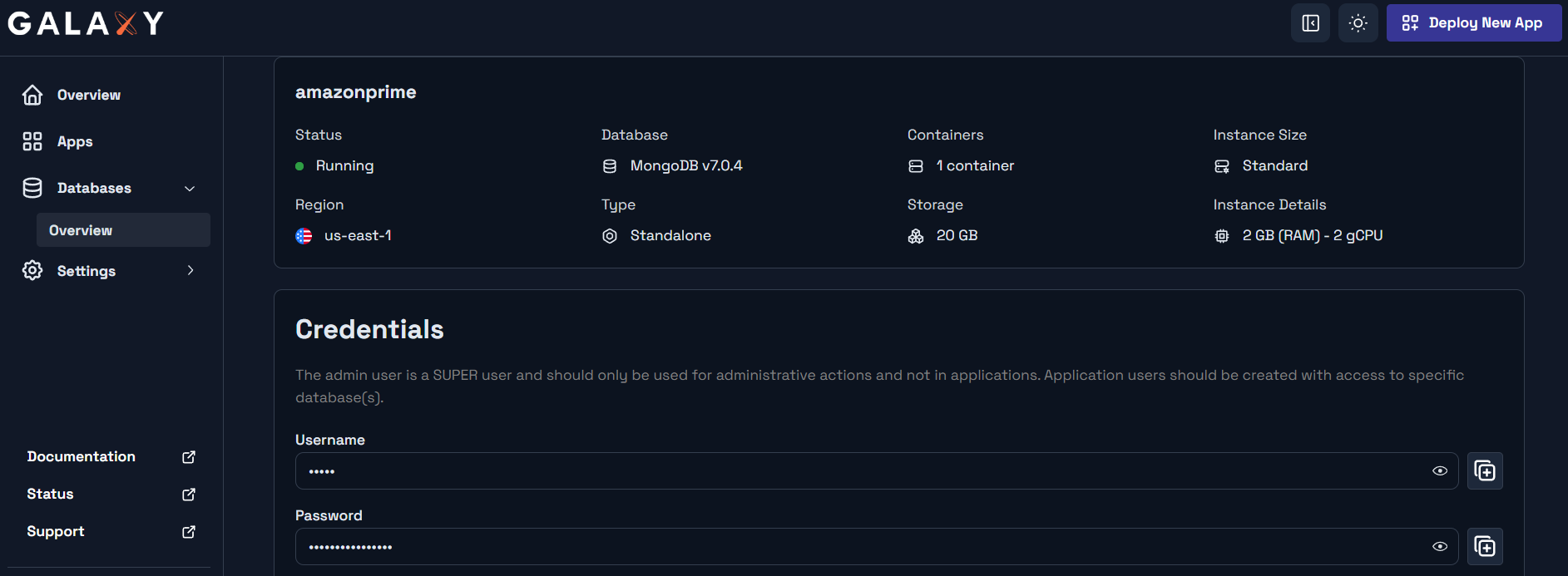Click the Running status text
The image size is (1568, 576).
point(344,166)
